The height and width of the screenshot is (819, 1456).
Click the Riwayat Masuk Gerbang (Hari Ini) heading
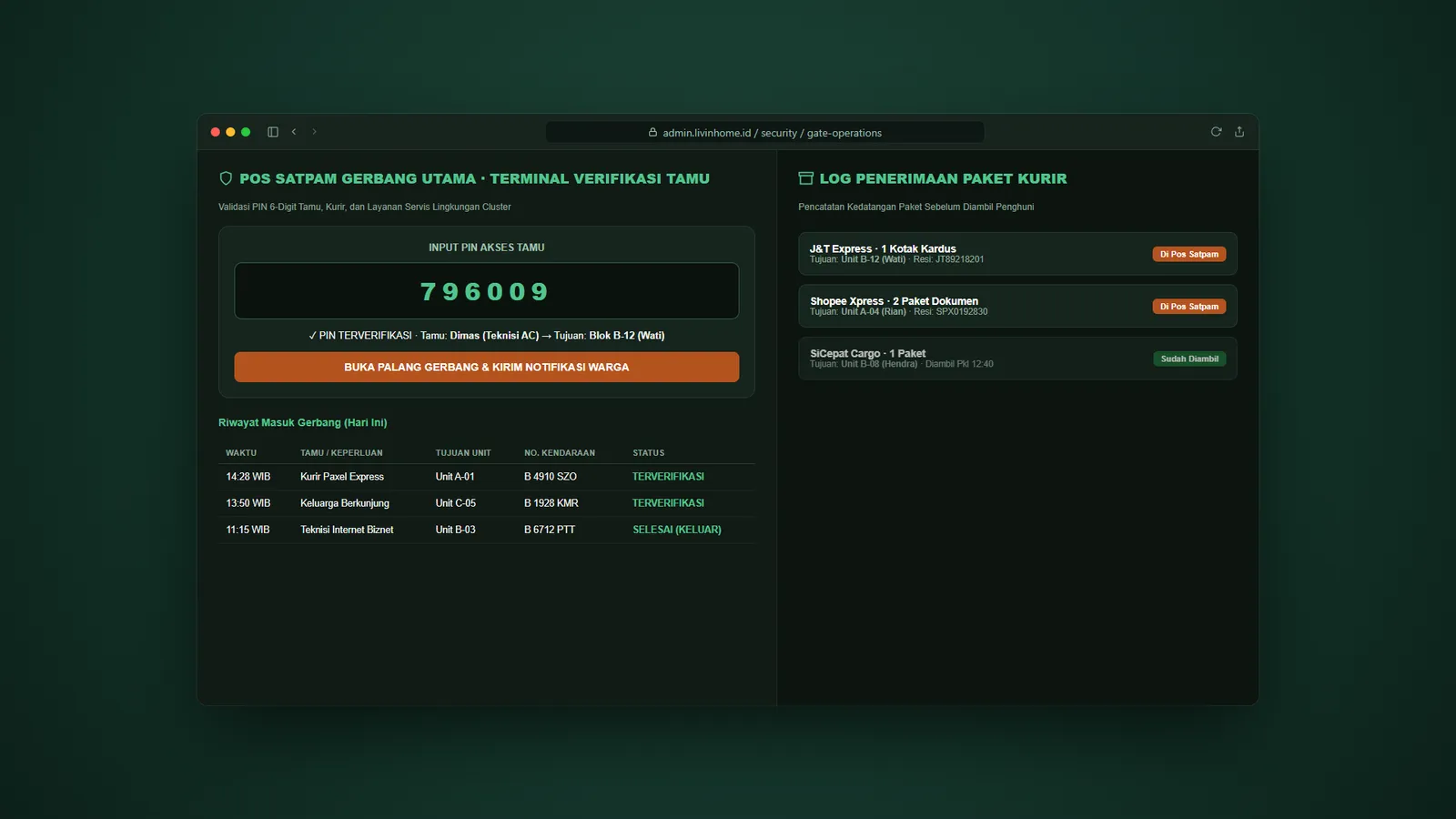[303, 422]
